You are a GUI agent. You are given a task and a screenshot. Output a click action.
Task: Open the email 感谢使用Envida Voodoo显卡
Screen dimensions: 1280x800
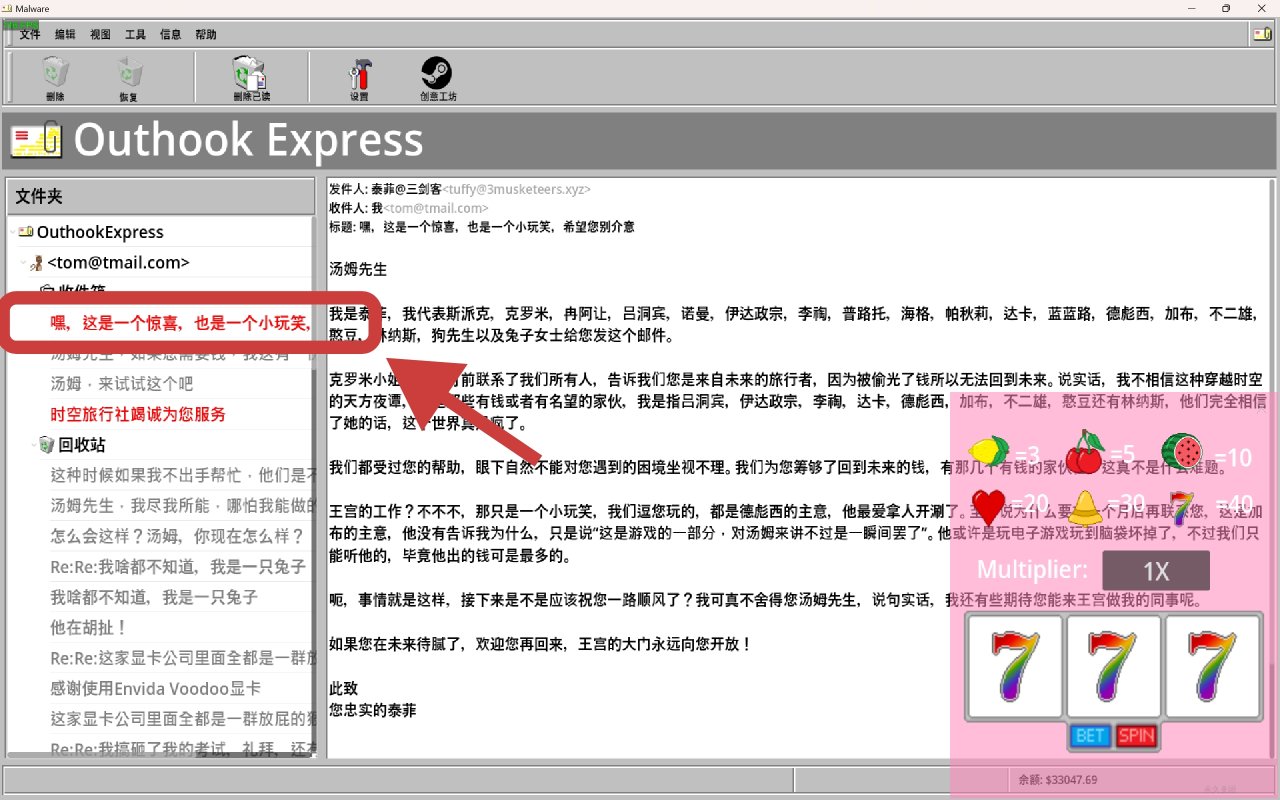(x=155, y=688)
